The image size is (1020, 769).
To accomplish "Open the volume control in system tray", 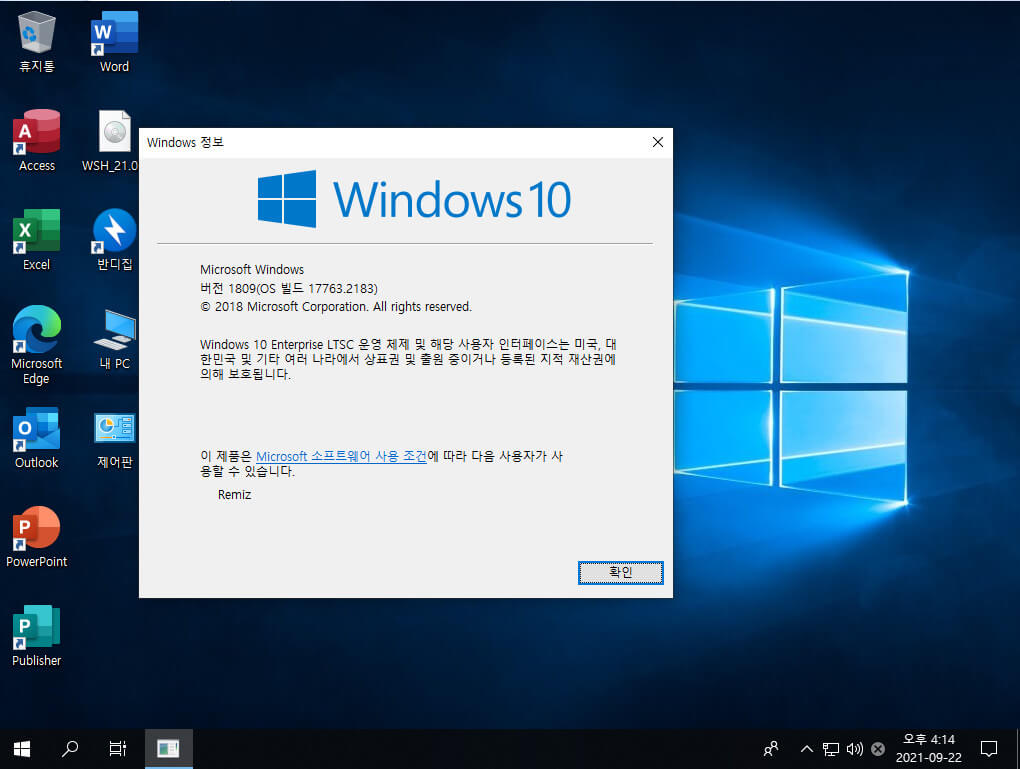I will coord(855,749).
